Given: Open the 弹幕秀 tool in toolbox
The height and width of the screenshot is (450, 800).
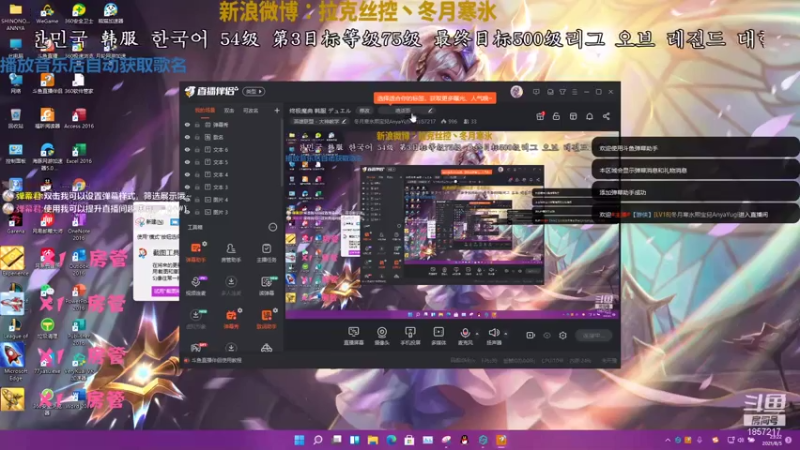Looking at the screenshot, I should coord(231,318).
